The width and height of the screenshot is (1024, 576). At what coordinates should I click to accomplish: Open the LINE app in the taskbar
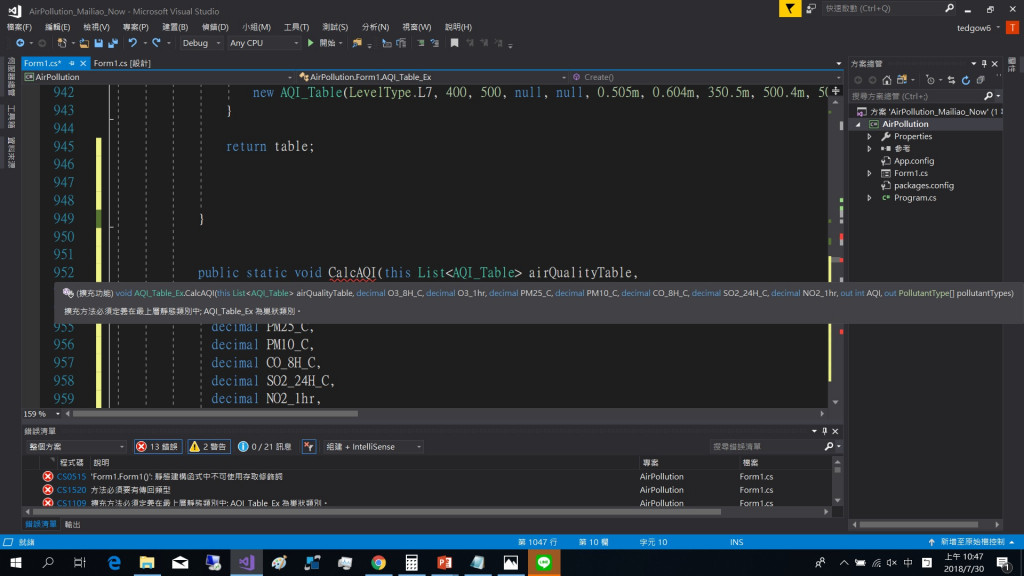pos(544,562)
